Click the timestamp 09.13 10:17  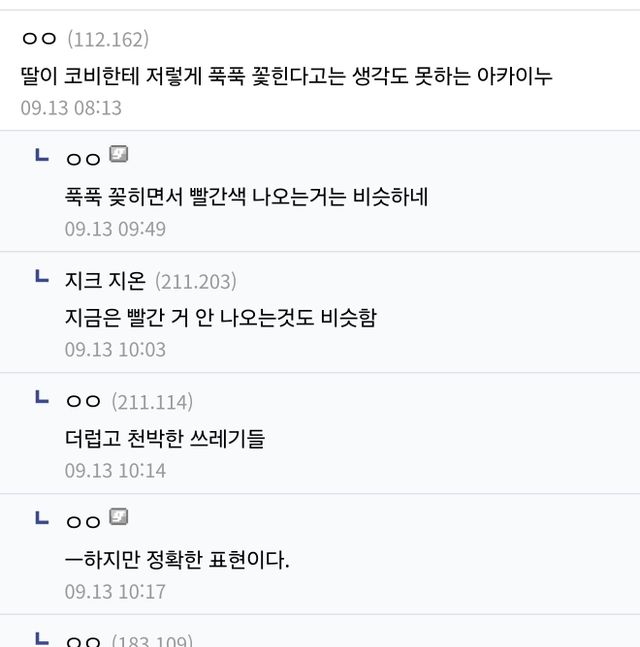(x=115, y=592)
